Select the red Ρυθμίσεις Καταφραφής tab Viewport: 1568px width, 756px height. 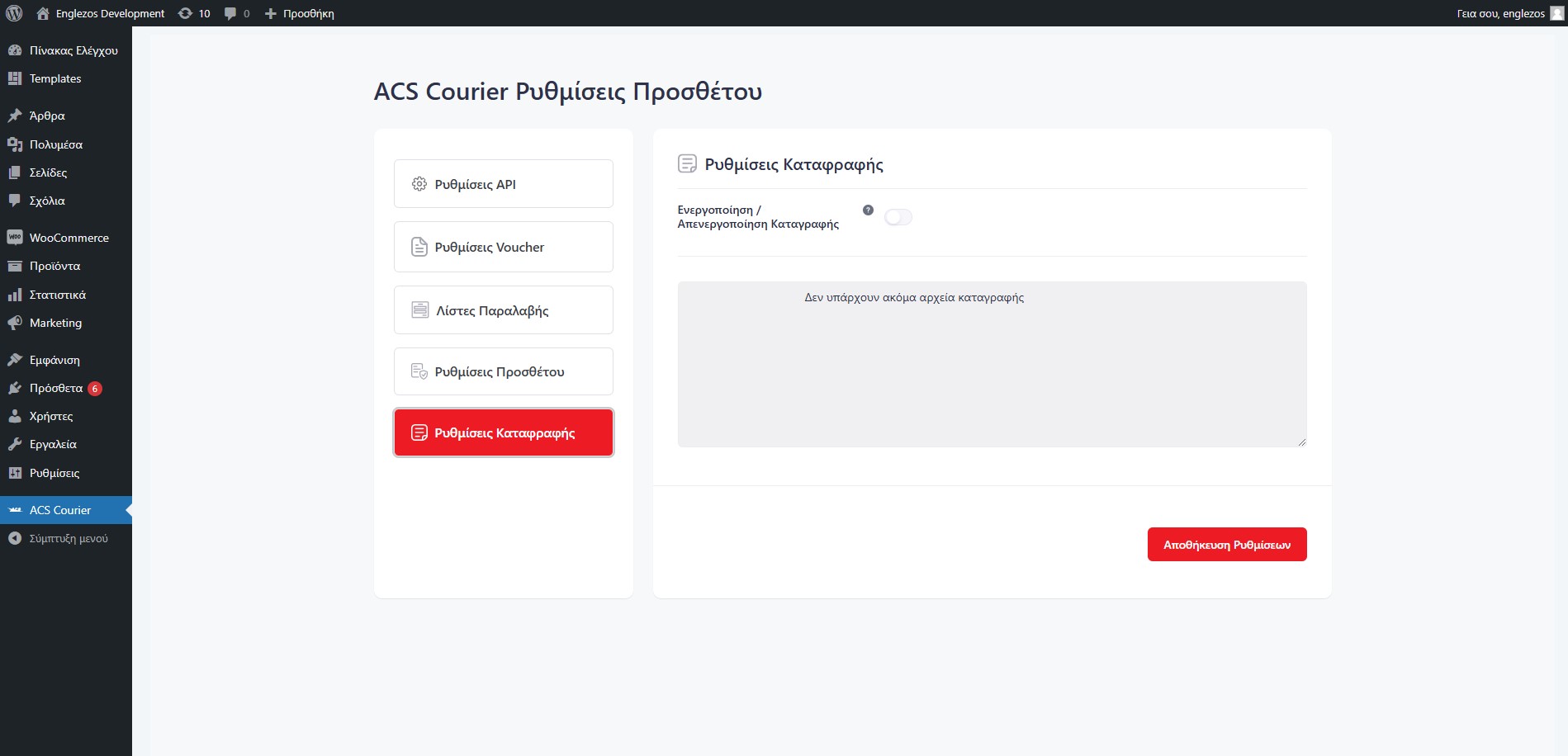click(503, 432)
